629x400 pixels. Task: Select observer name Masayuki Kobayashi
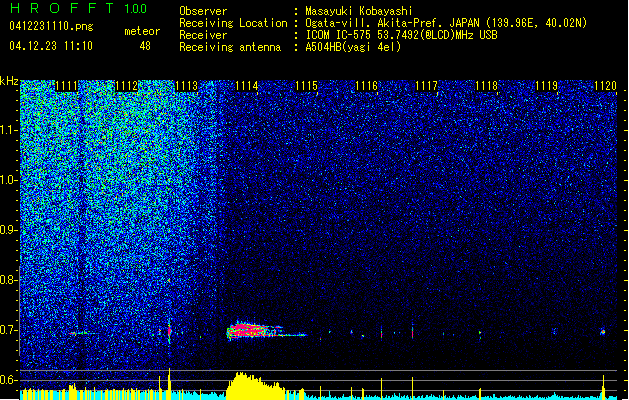(x=359, y=11)
